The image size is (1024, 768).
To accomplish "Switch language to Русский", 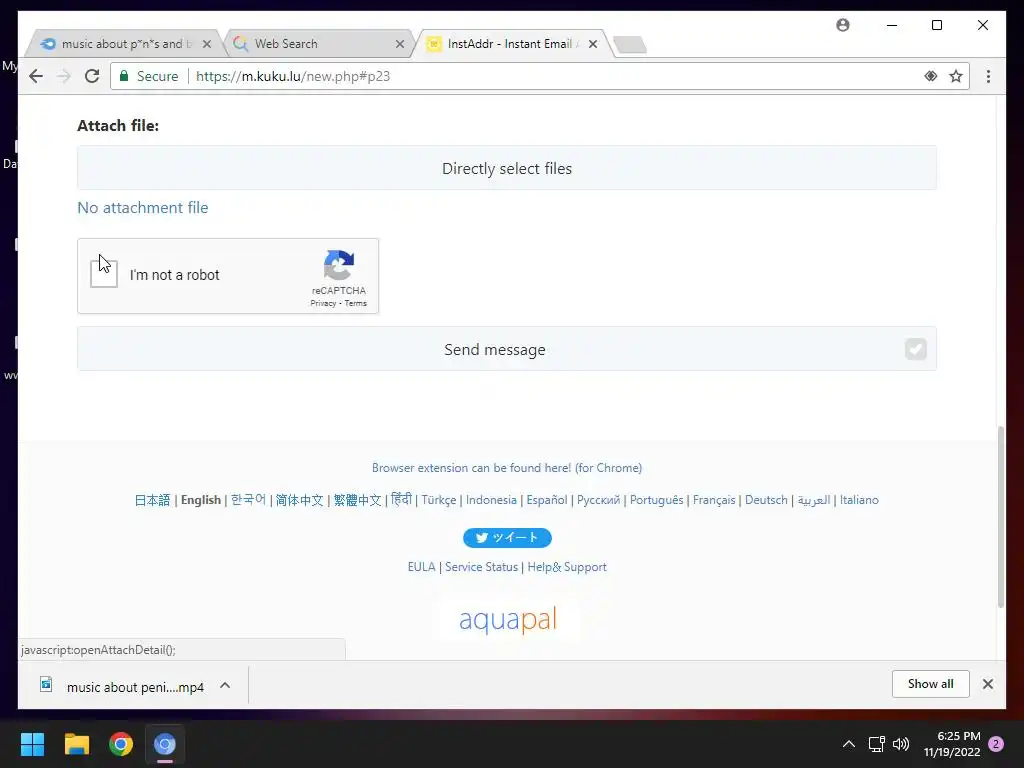I will click(598, 500).
